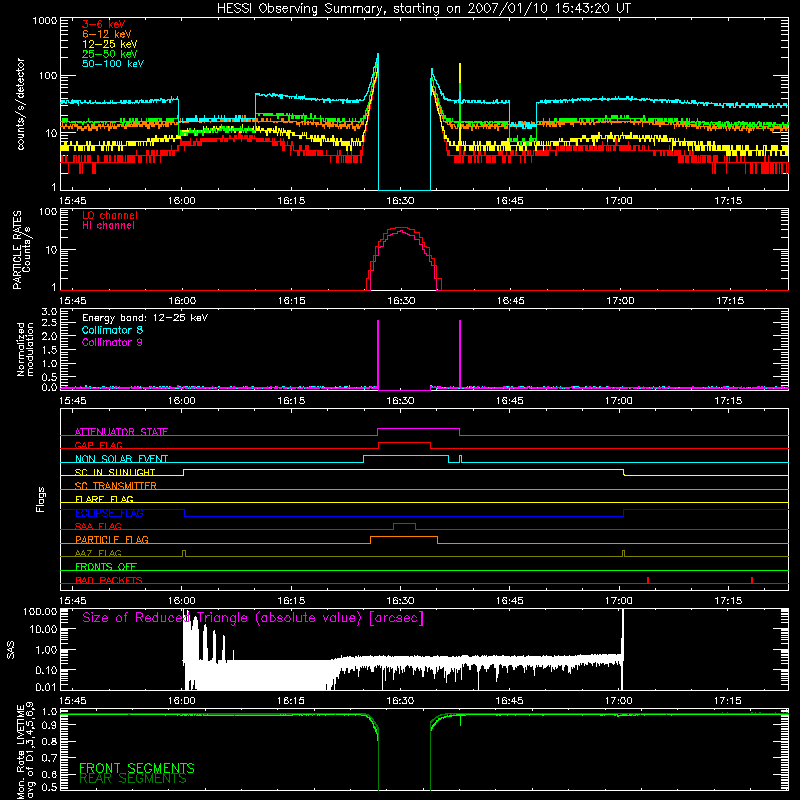The width and height of the screenshot is (800, 800).
Task: Click the '1000' y-axis value in top panel
Action: coord(45,21)
